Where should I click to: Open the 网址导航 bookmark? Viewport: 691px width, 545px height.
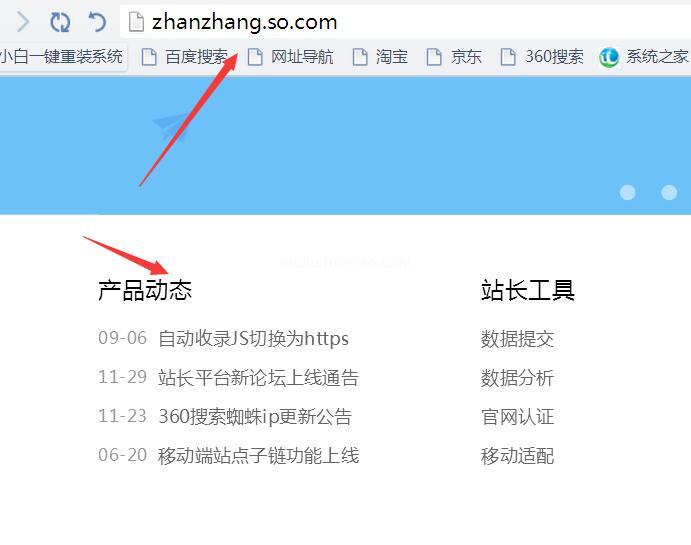(x=290, y=57)
